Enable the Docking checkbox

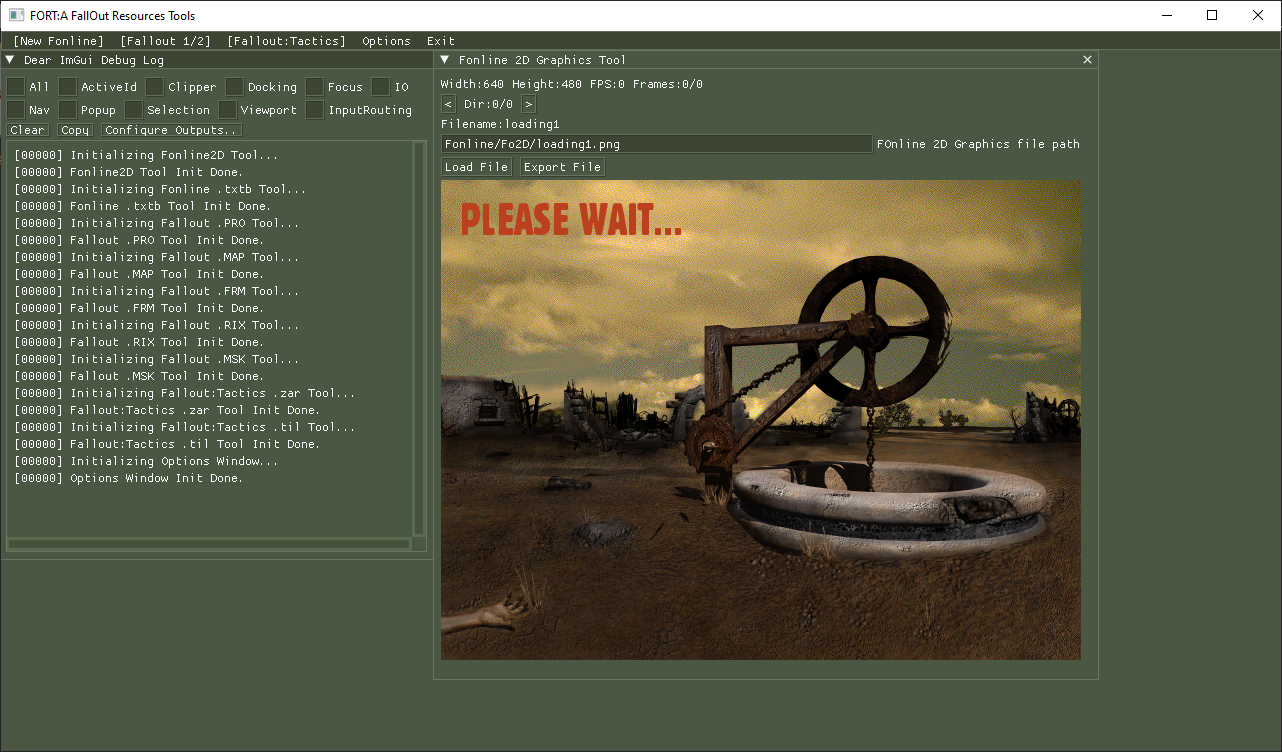pos(234,87)
